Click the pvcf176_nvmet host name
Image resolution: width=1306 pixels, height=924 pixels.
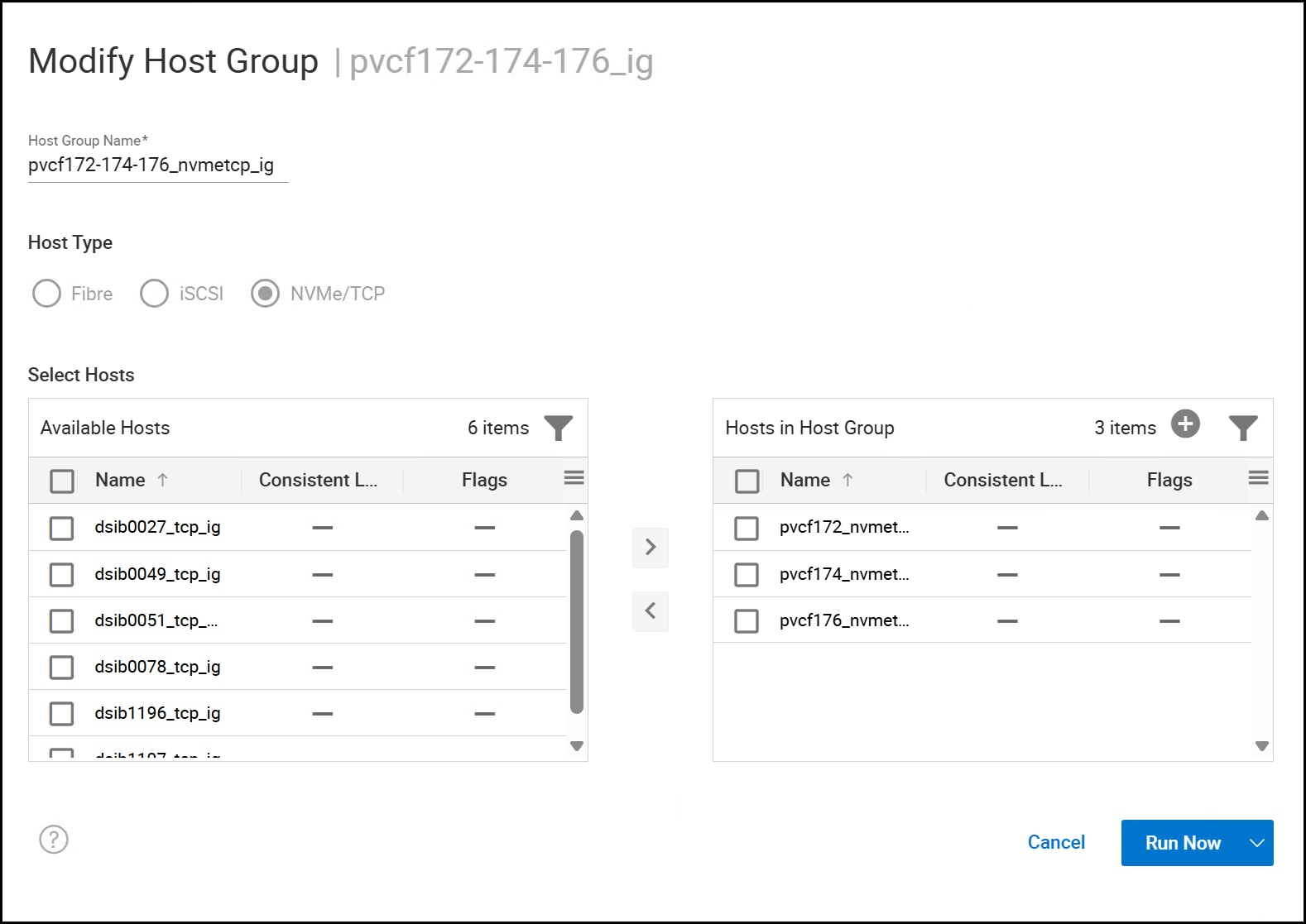pos(844,620)
